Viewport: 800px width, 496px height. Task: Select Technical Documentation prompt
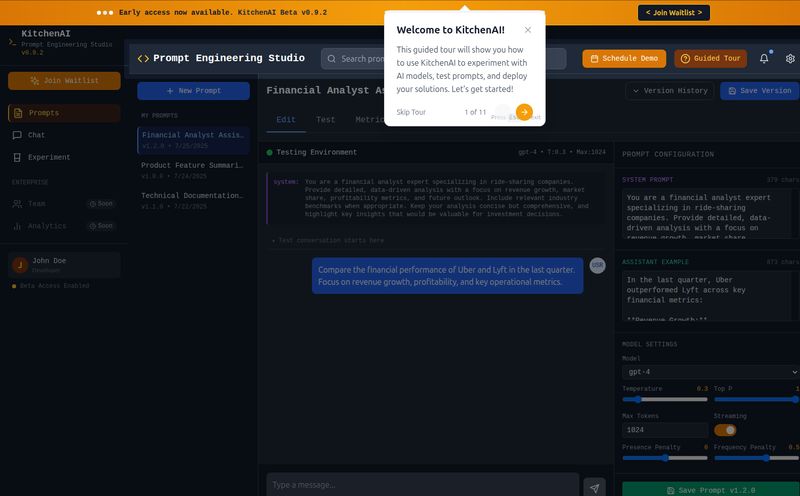click(193, 201)
